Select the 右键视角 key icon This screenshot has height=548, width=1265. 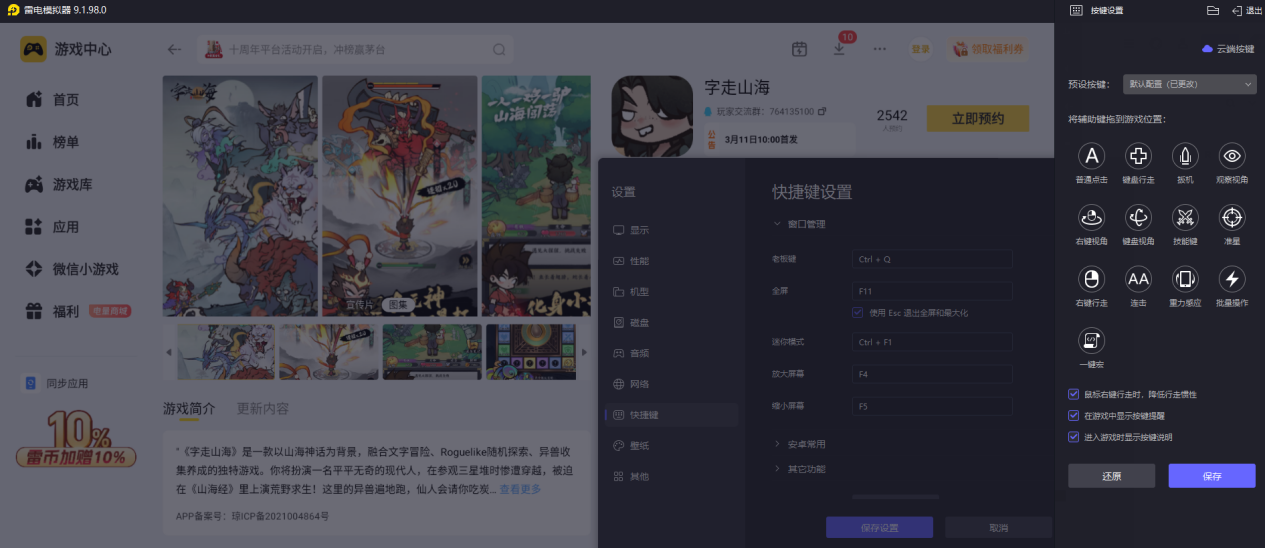coord(1092,217)
